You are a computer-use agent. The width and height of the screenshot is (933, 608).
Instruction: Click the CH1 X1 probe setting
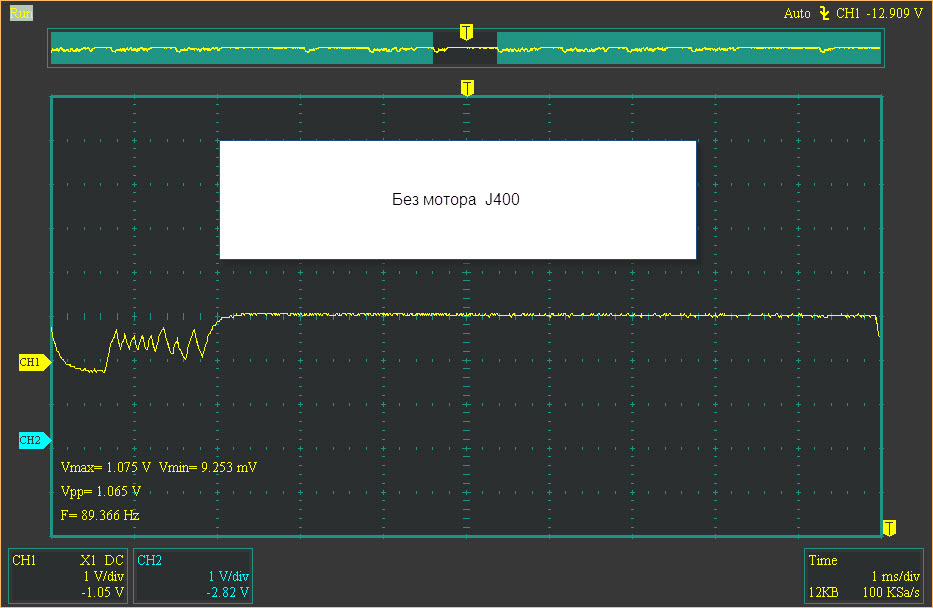click(x=88, y=560)
